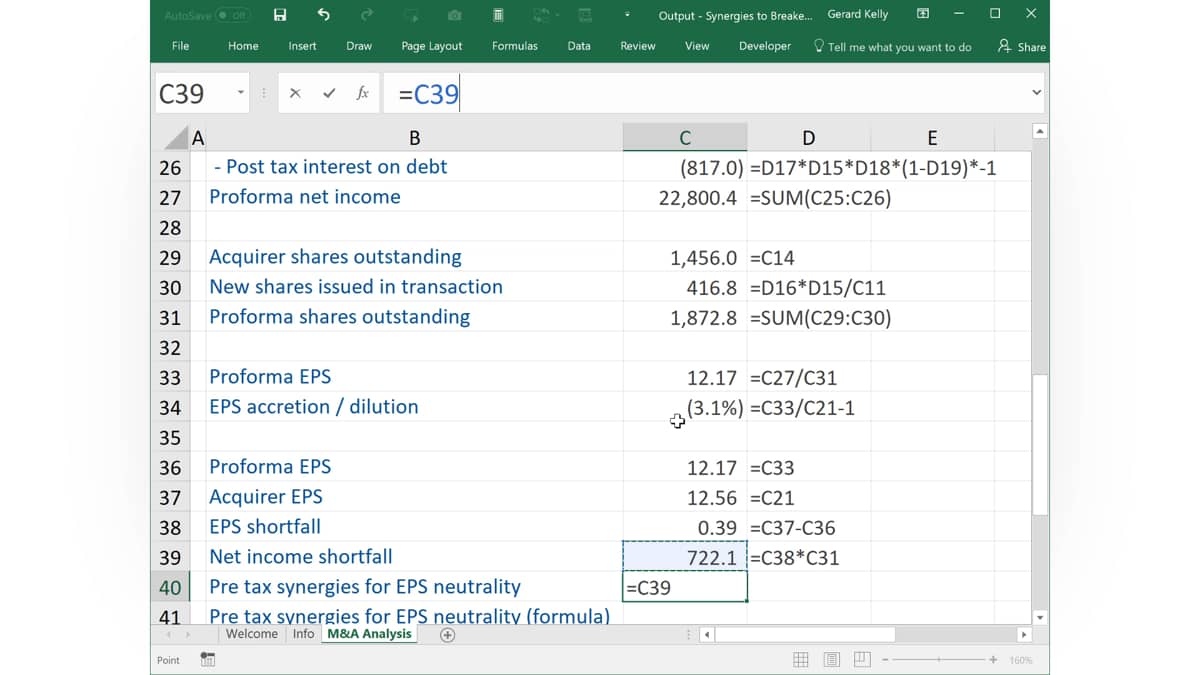The image size is (1200, 675).
Task: Click vertical scrollbar up arrow
Action: click(1040, 131)
